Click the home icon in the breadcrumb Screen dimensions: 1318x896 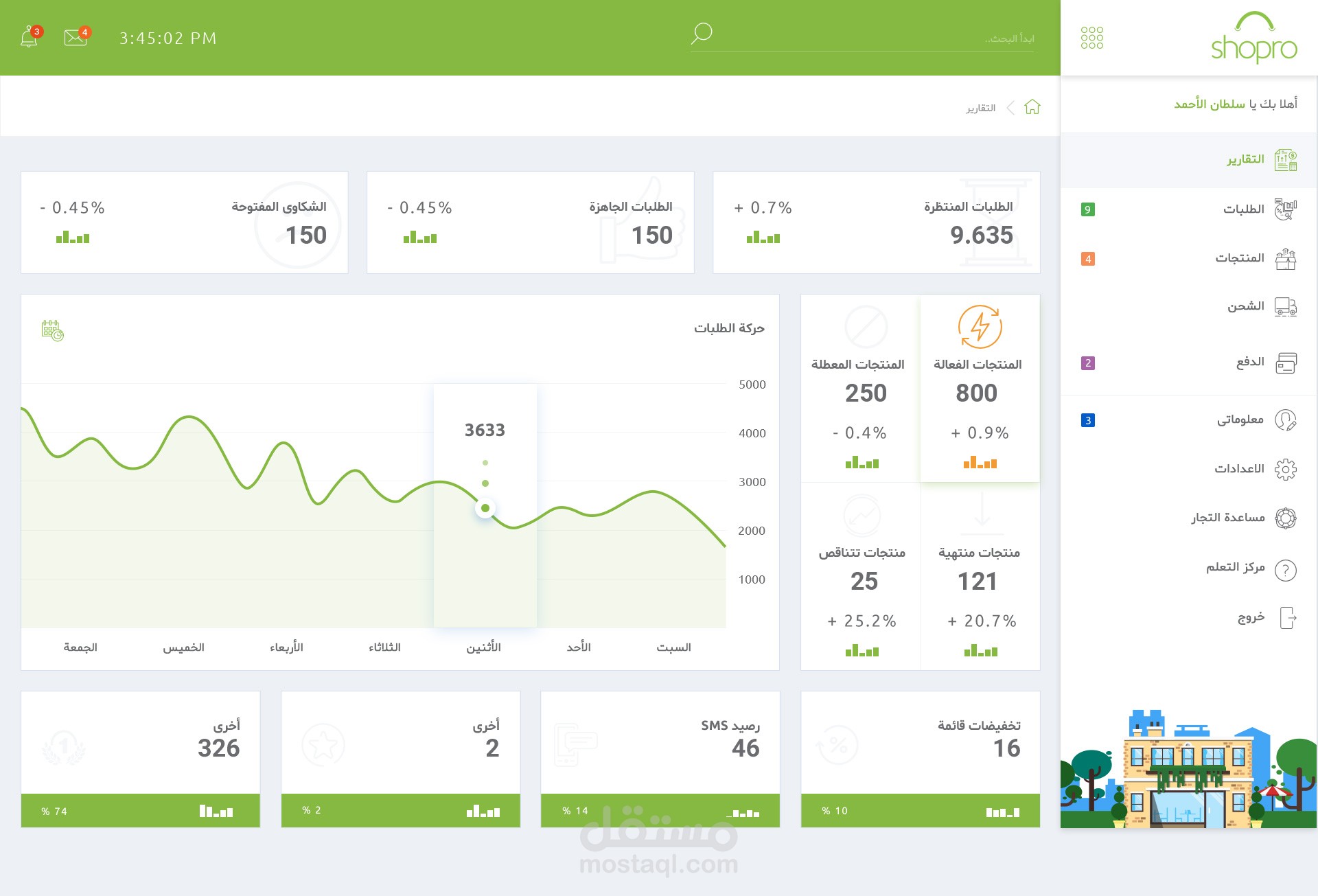click(x=1033, y=107)
